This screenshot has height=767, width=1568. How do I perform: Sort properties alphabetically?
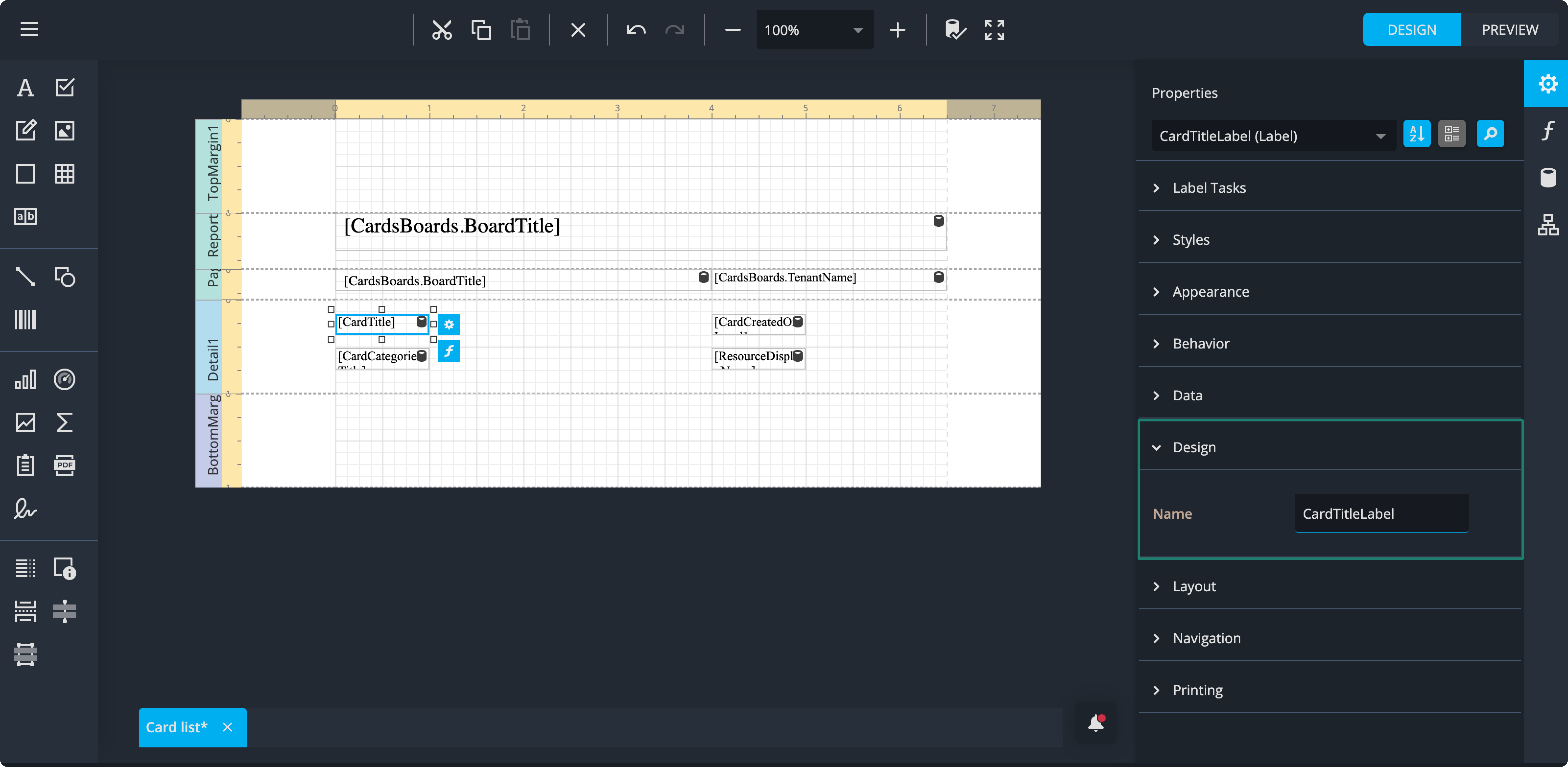[1416, 134]
